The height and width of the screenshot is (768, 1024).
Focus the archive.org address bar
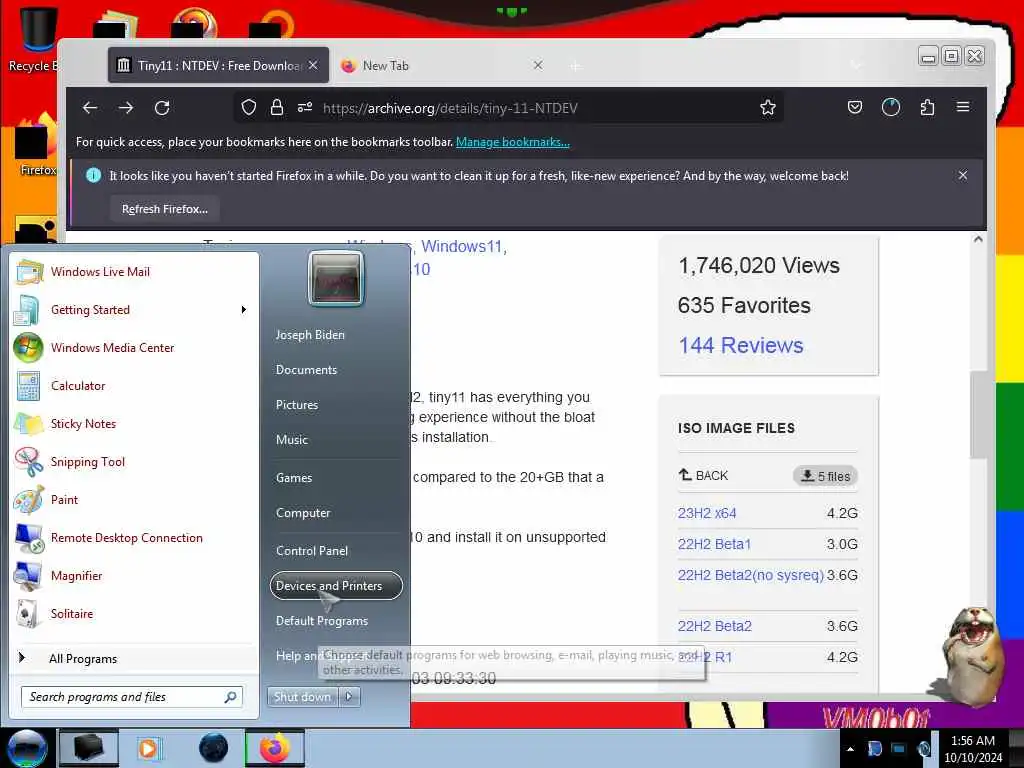[x=509, y=108]
